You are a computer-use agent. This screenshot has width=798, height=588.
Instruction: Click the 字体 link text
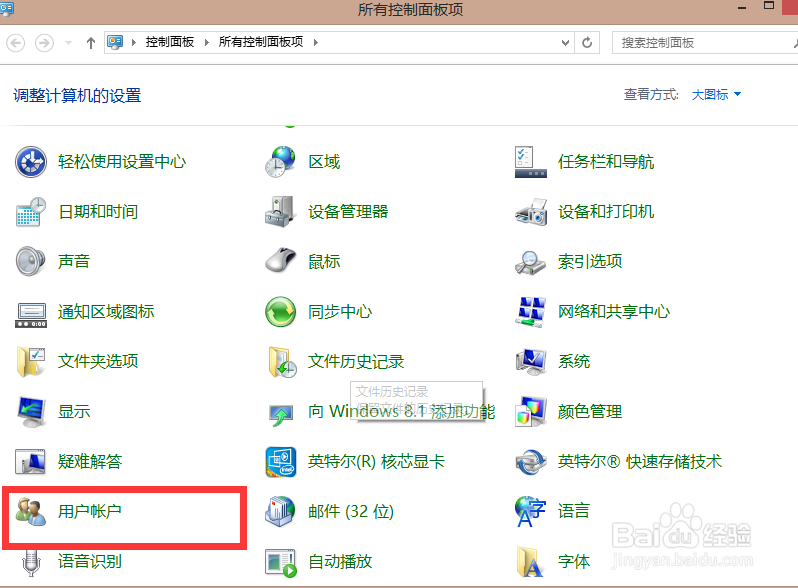574,561
